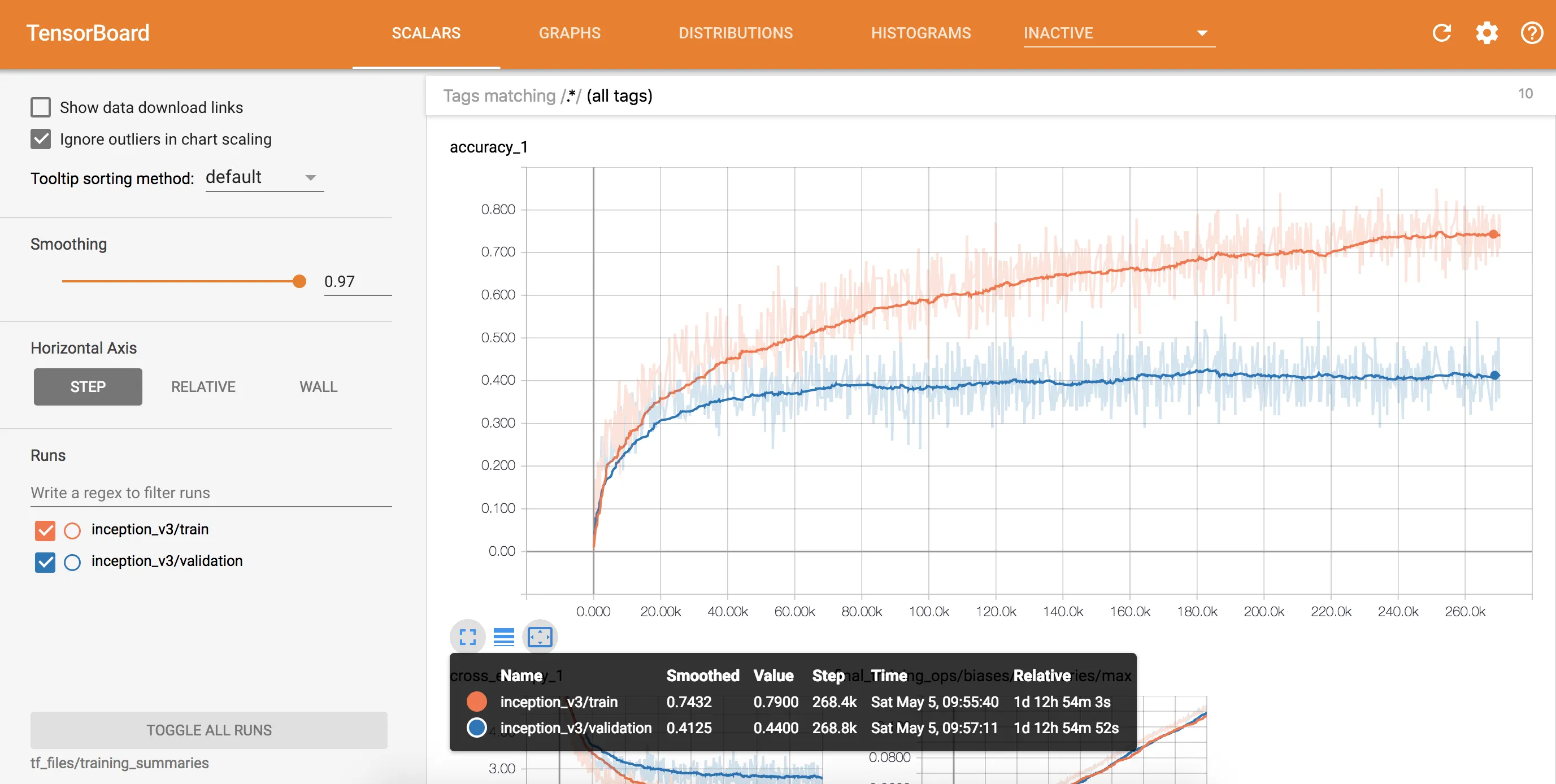Image resolution: width=1556 pixels, height=784 pixels.
Task: Select only inception_v3/train run circle
Action: 72,530
